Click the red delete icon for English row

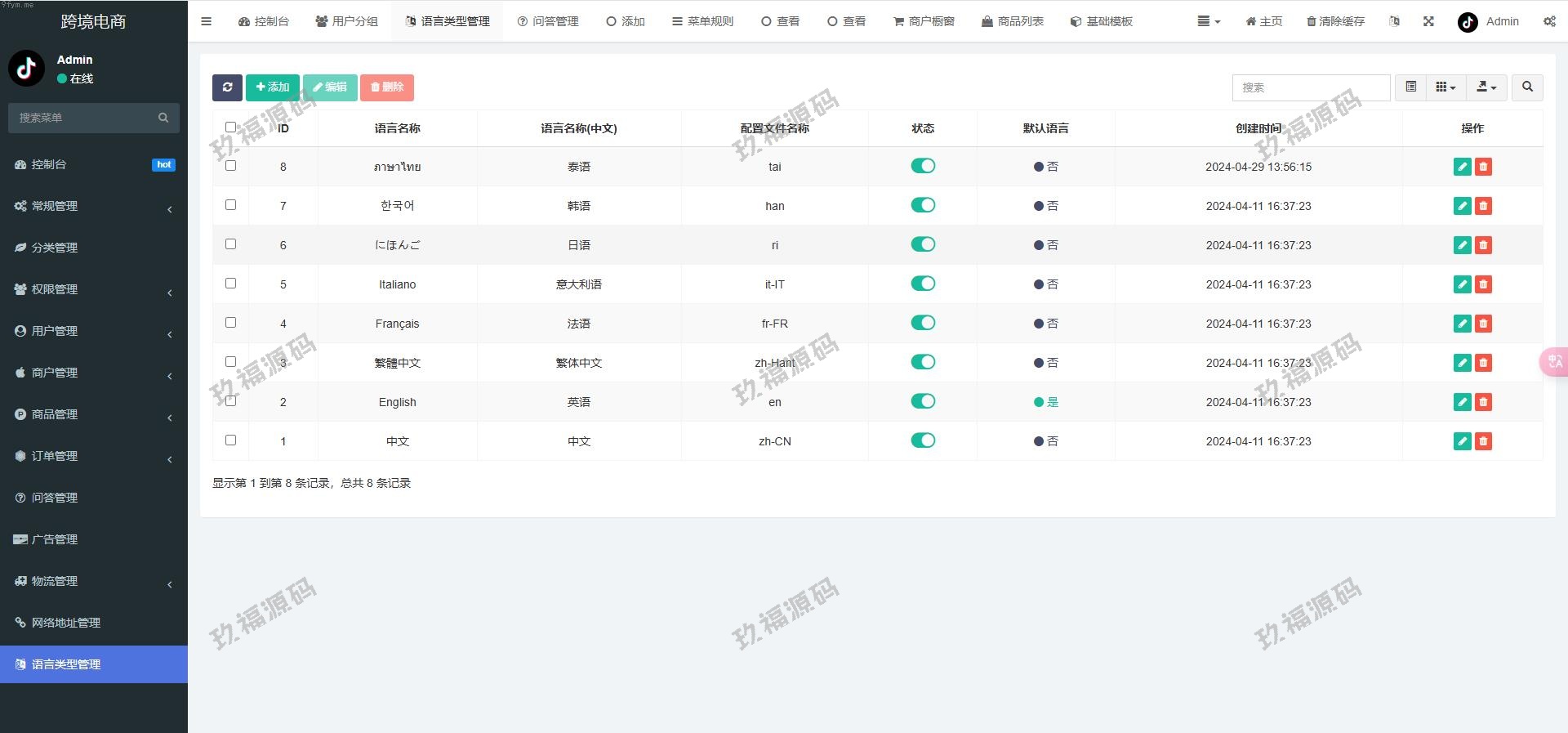coord(1483,402)
